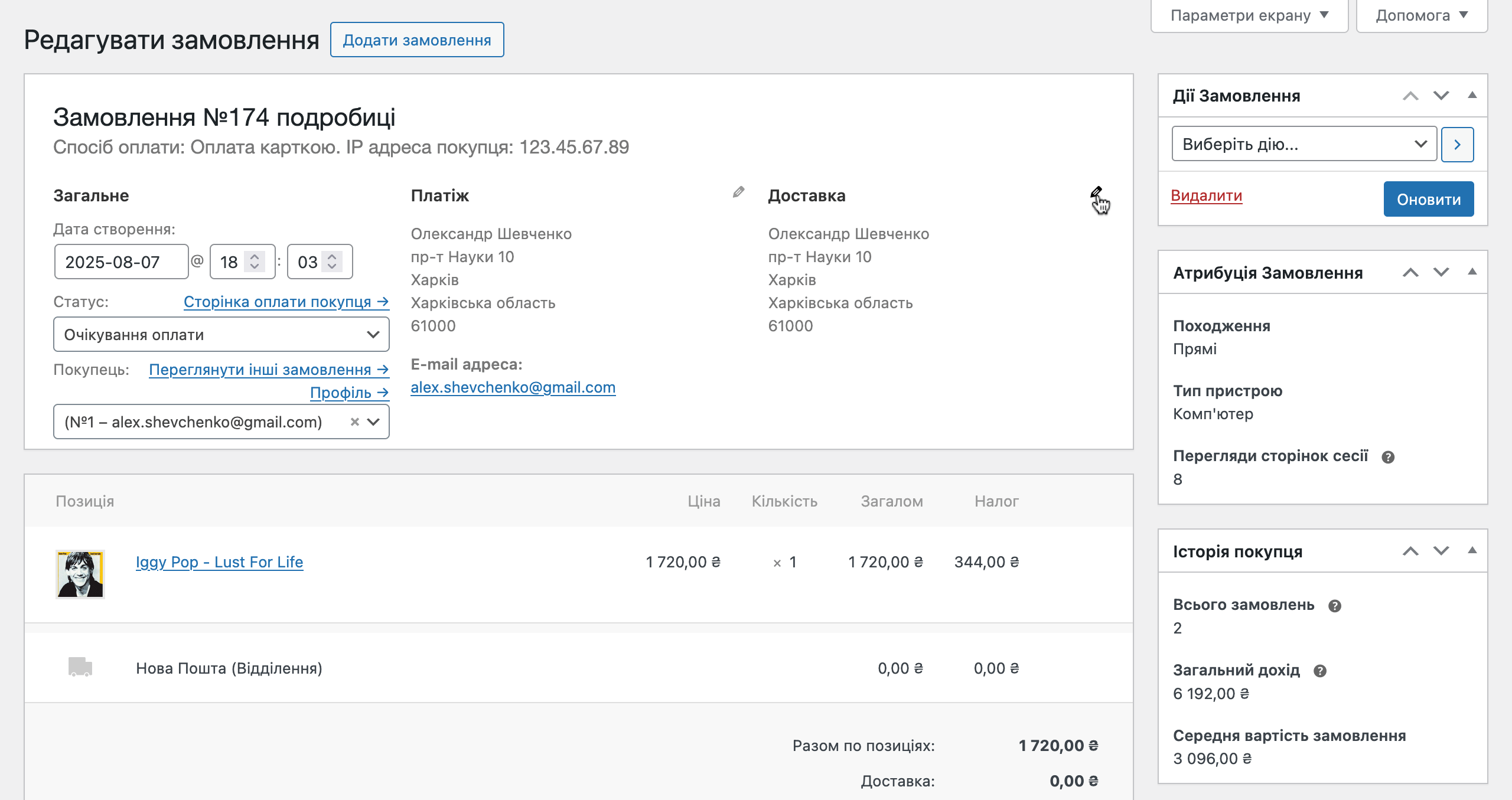
Task: Click the apply-action arrow button
Action: pos(1457,144)
